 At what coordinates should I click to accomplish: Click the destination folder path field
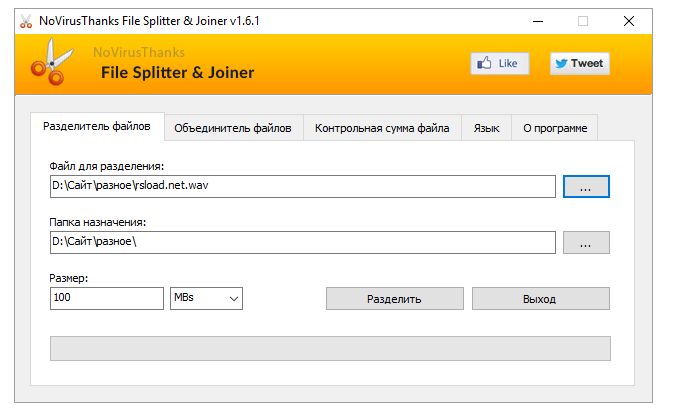302,242
